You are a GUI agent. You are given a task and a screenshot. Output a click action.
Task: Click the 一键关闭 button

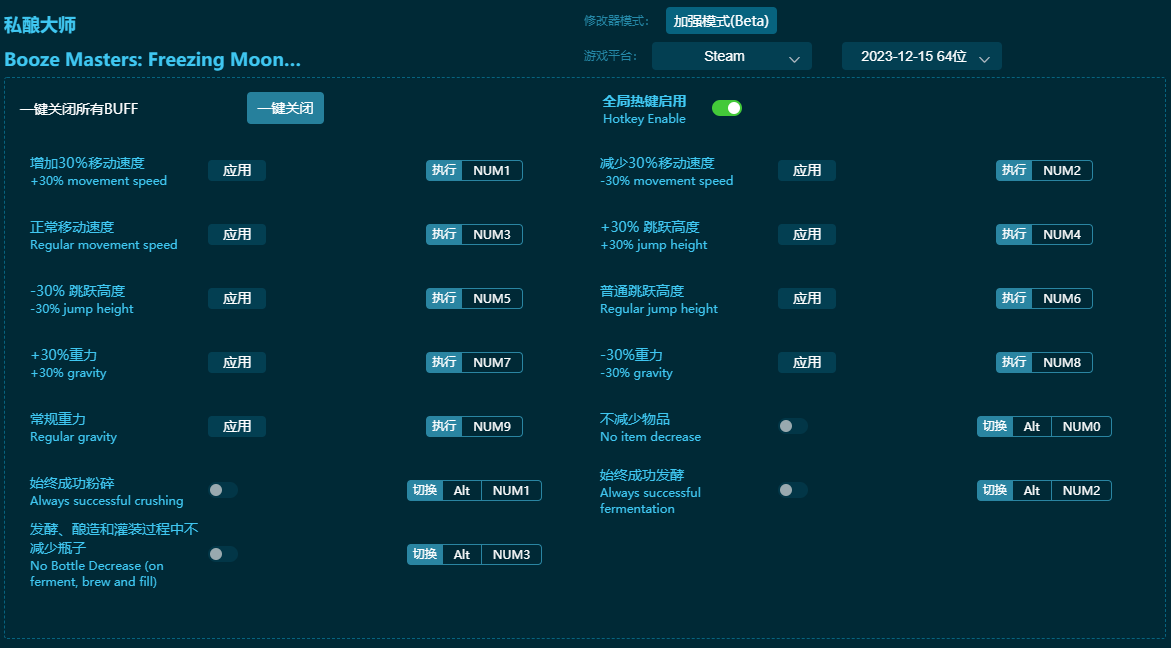[285, 108]
